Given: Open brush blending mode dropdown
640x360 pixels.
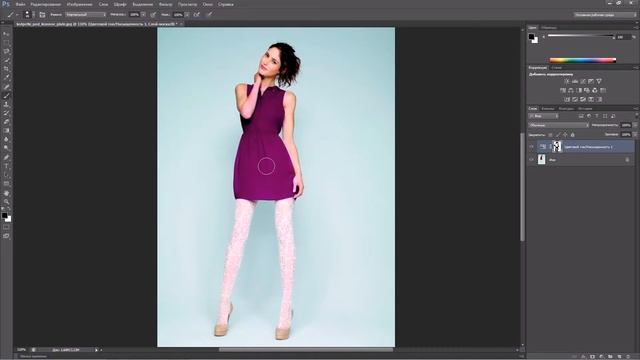Looking at the screenshot, I should (x=86, y=15).
